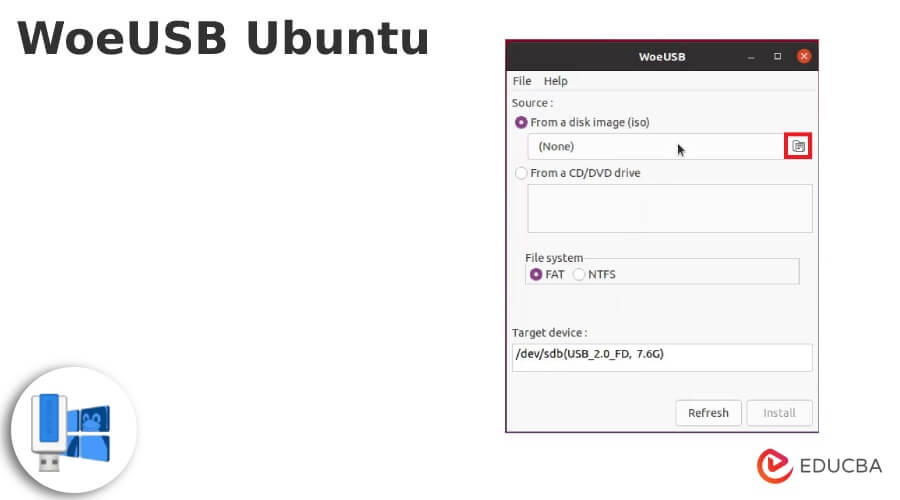900x500 pixels.
Task: Click the (None) disk image field
Action: [x=655, y=146]
